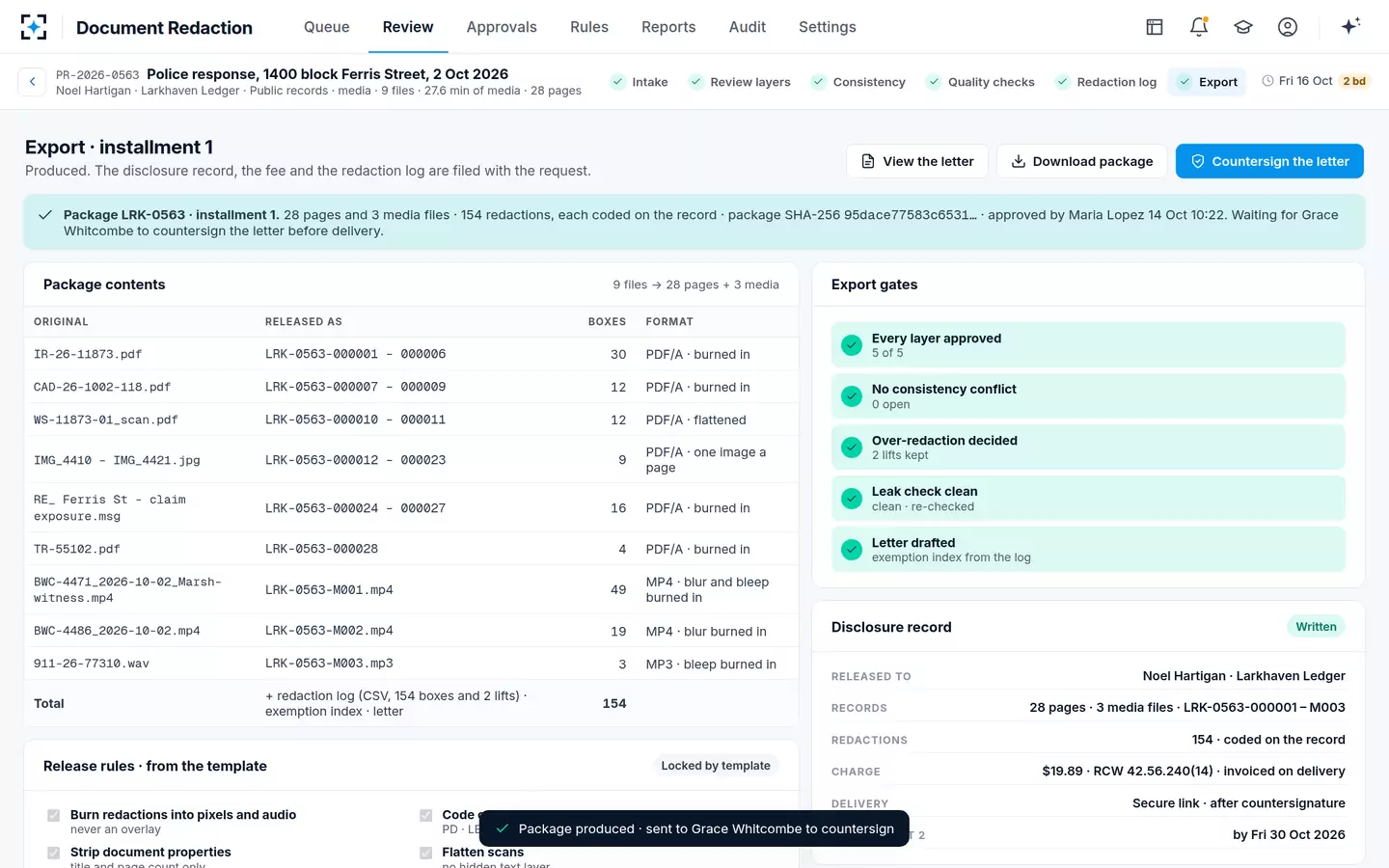Screen dimensions: 1389x868
Task: Switch to the Queue tab
Action: tap(327, 27)
